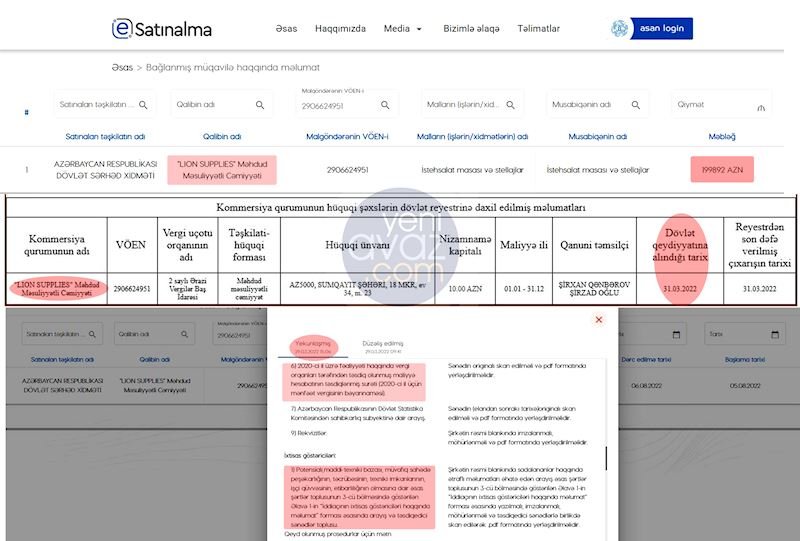This screenshot has height=541, width=800.
Task: Close the popup with the red X
Action: pyautogui.click(x=599, y=319)
